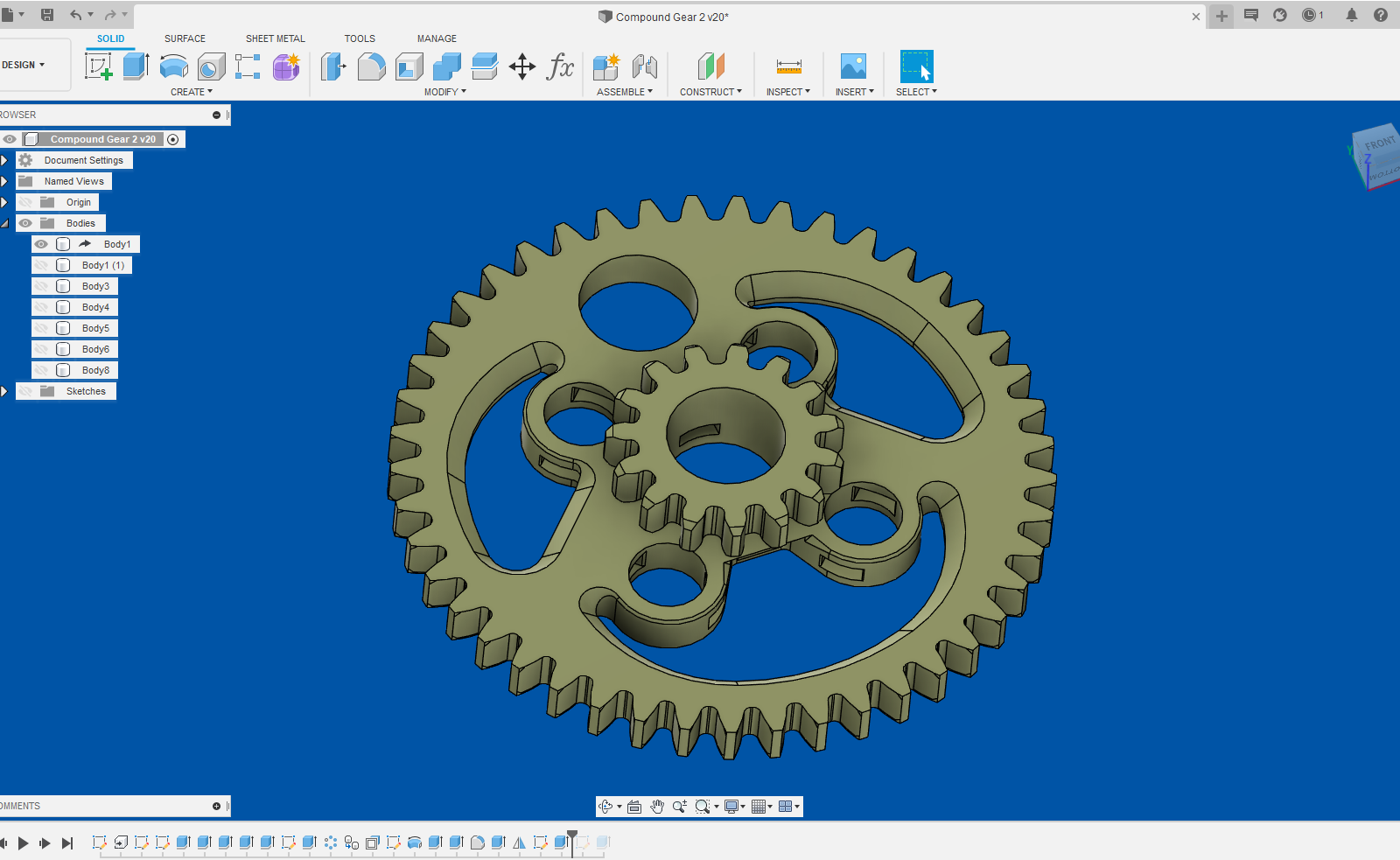Show the Origin folder
Screen dimensions: 1400x860
tap(25, 202)
